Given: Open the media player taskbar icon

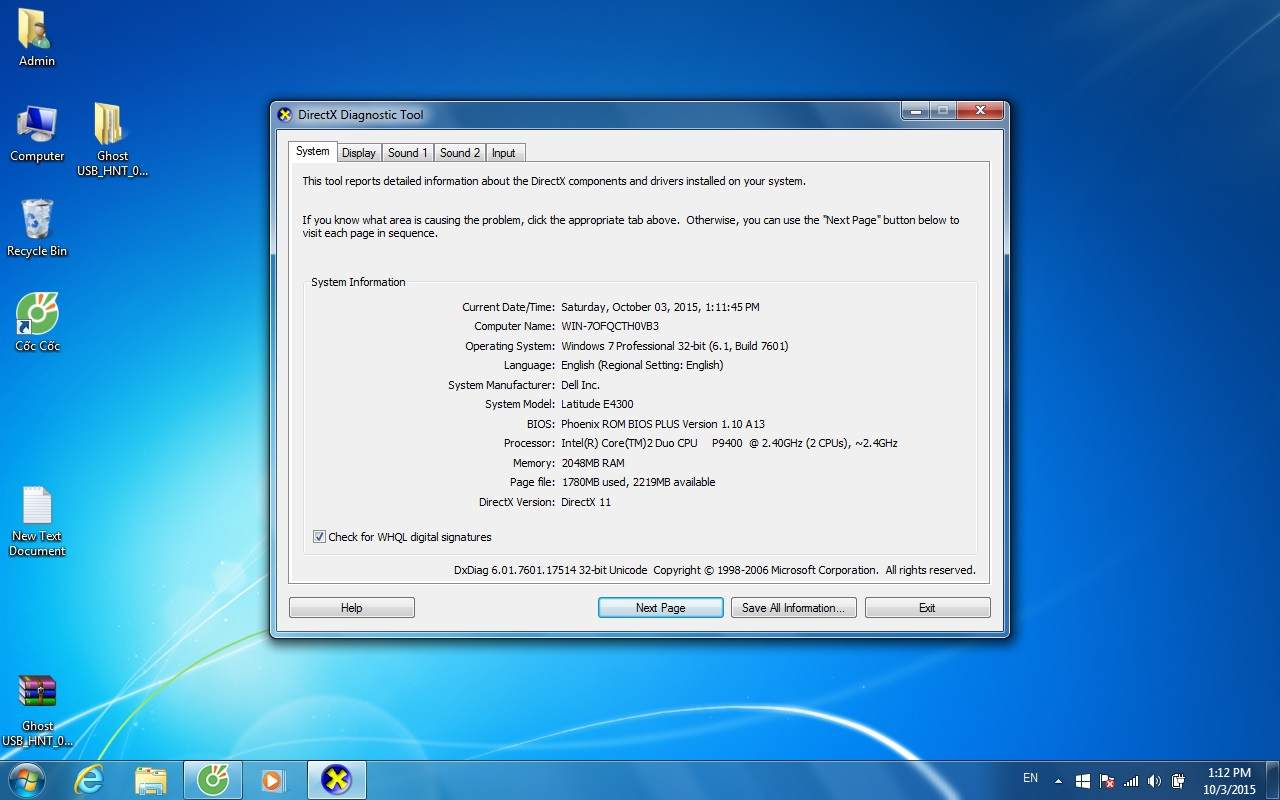Looking at the screenshot, I should [273, 780].
